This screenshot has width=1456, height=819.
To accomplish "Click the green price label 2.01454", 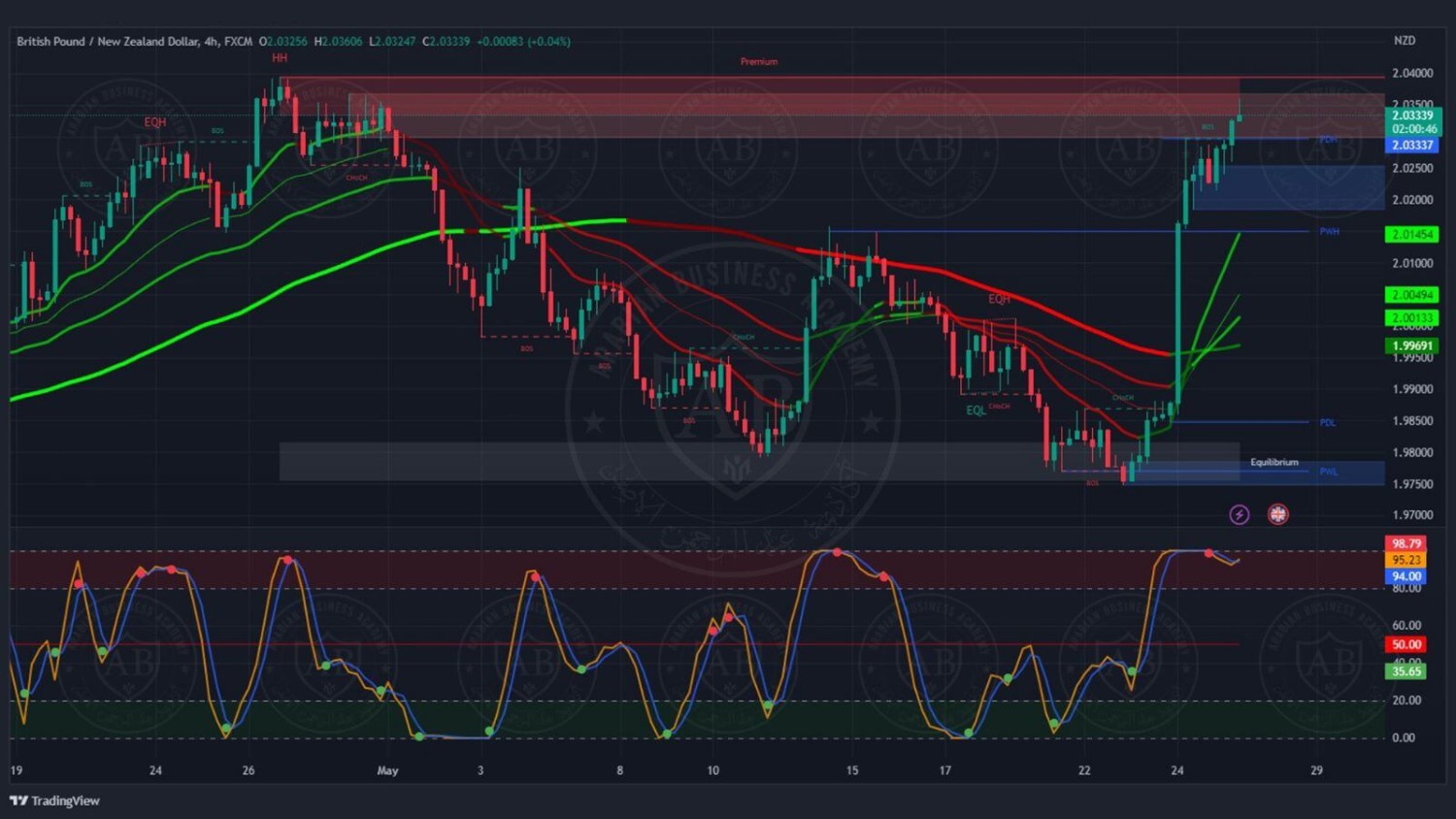I will coord(1412,235).
